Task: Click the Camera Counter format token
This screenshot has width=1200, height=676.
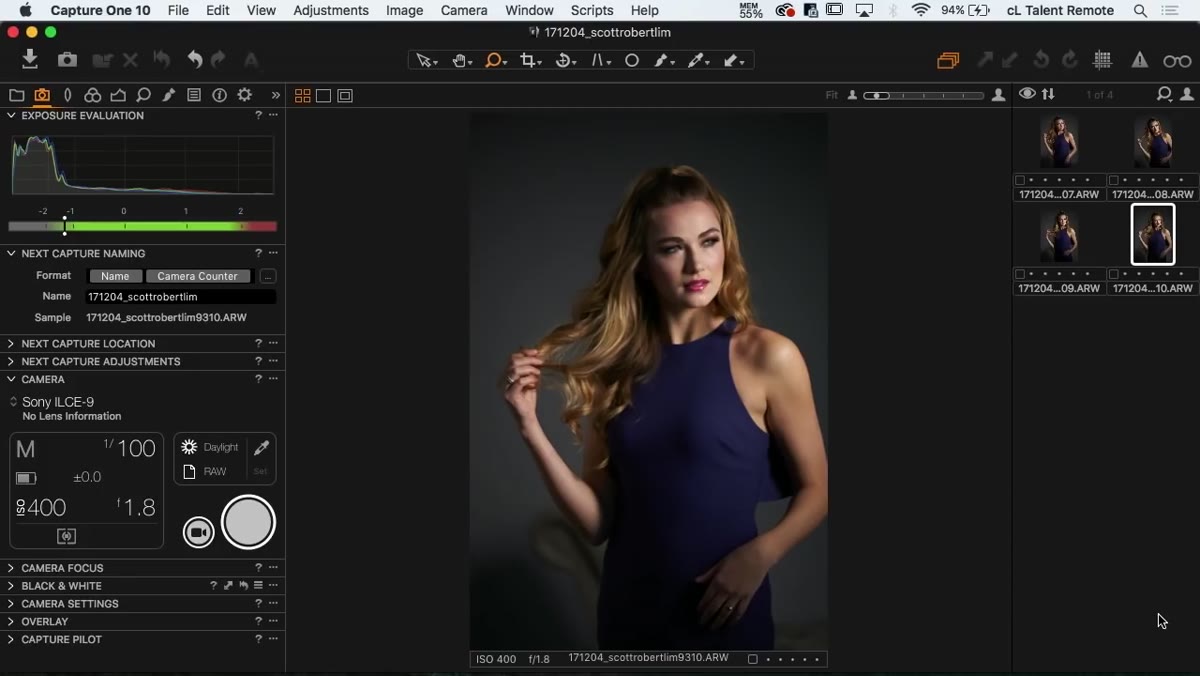Action: tap(197, 276)
